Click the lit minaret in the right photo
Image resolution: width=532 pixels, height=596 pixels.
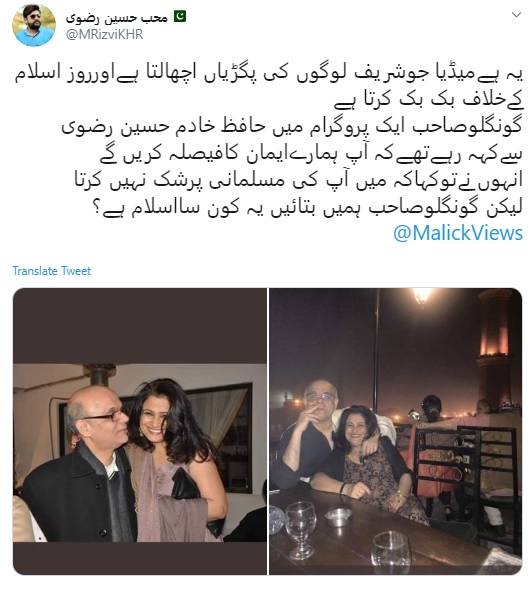(x=498, y=350)
